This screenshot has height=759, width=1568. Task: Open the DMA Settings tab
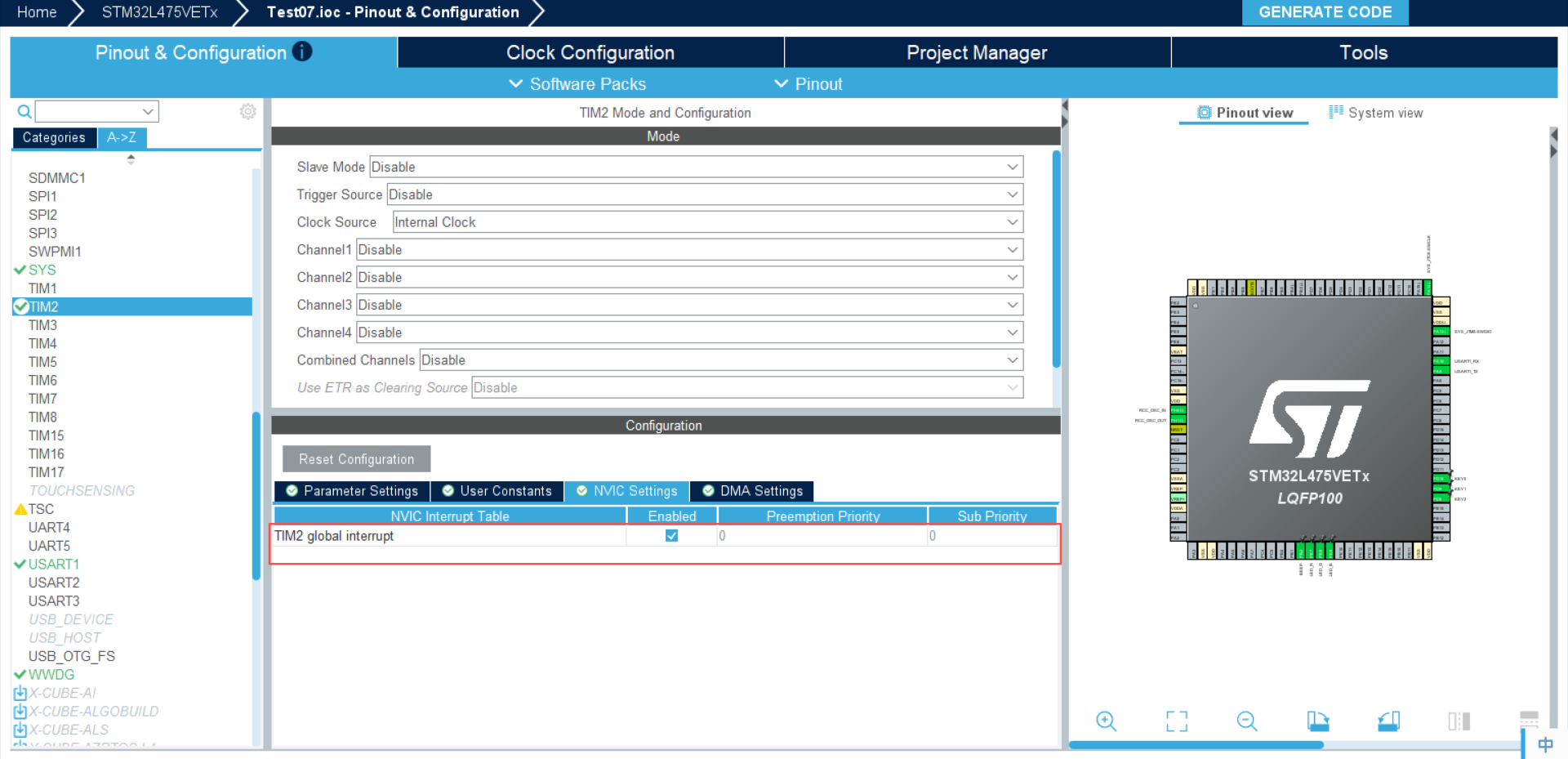[x=752, y=491]
